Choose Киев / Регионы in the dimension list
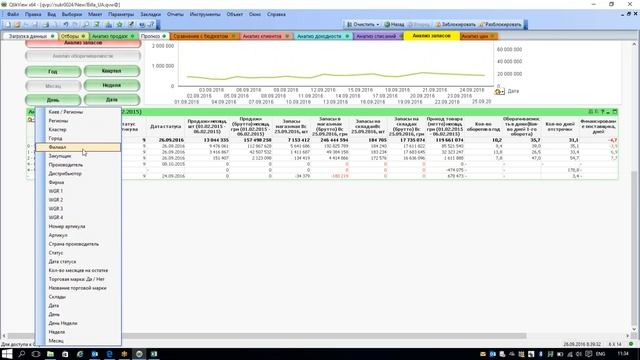This screenshot has height=360, width=640. click(x=78, y=112)
